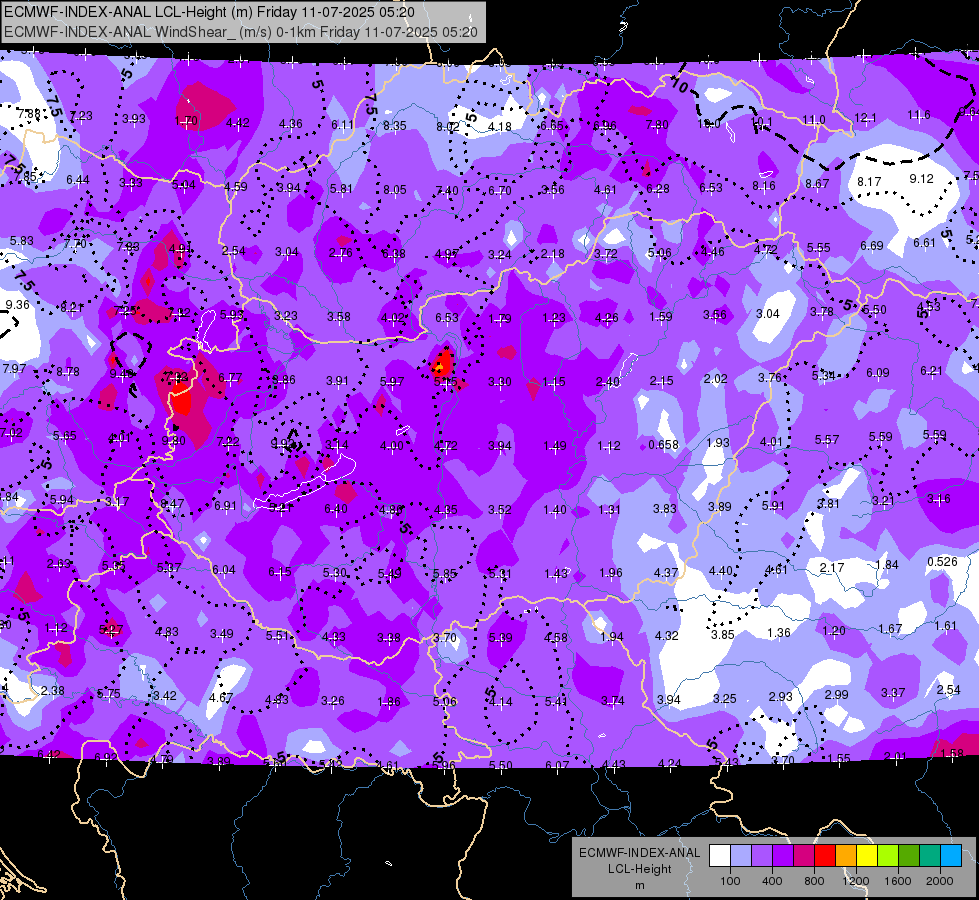Click the grid value '2.99'
The image size is (979, 900).
click(836, 695)
